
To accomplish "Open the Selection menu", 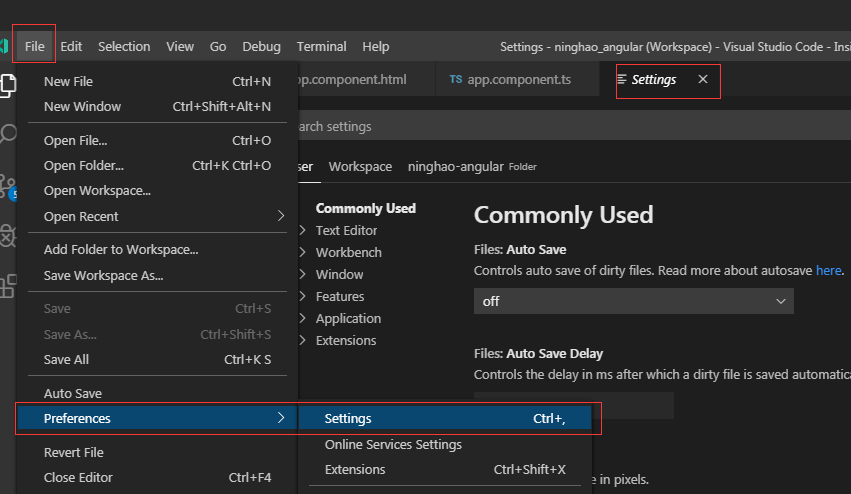I will click(x=124, y=47).
